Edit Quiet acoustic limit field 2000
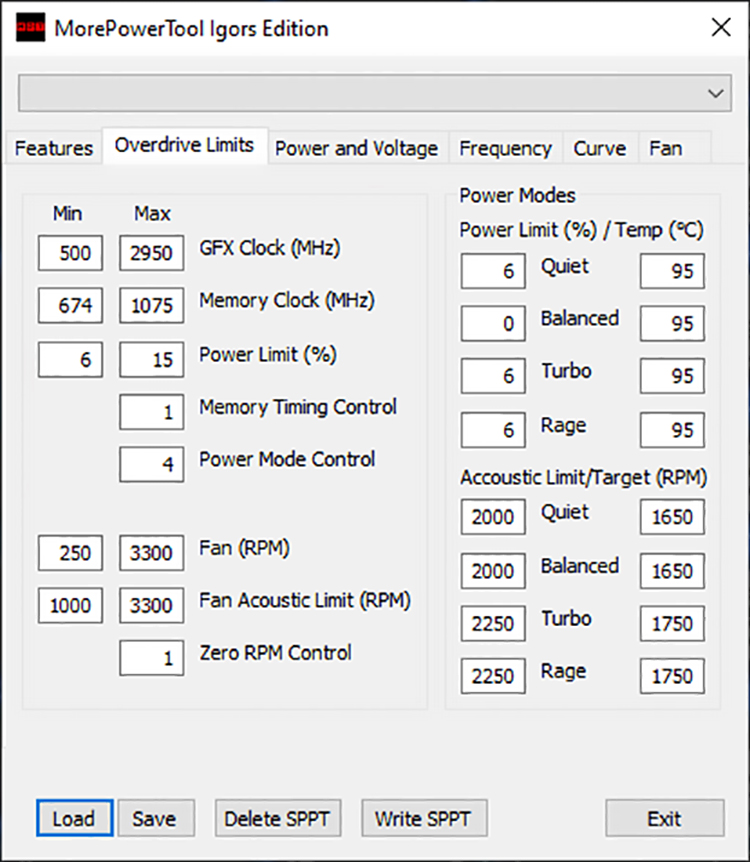 click(x=493, y=517)
